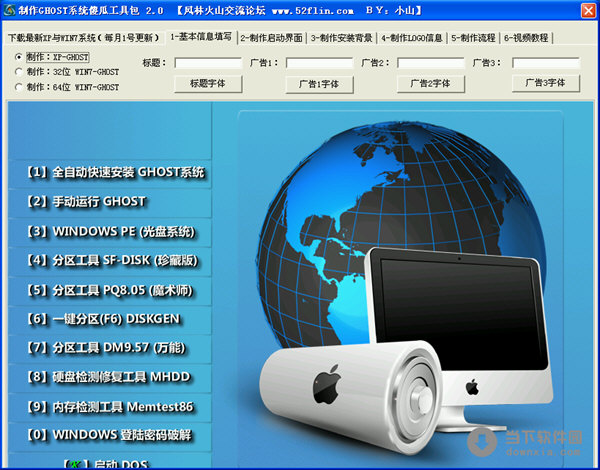
Task: Open the 5-制作流程 tab
Action: [473, 38]
